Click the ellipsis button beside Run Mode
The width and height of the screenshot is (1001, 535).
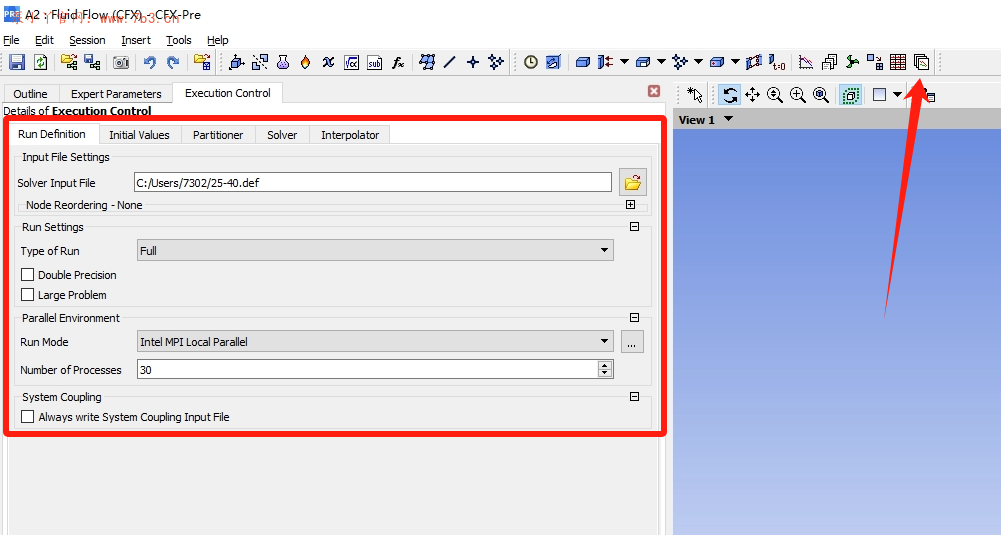(631, 342)
